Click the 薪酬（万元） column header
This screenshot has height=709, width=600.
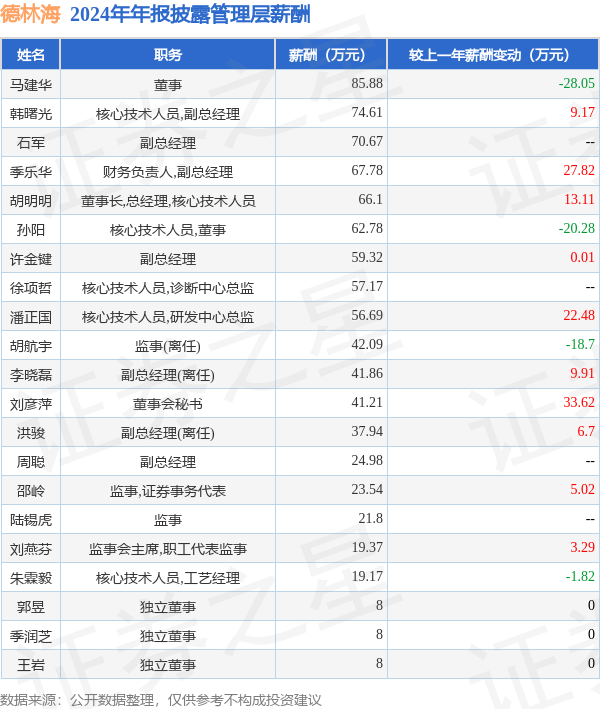coord(331,55)
